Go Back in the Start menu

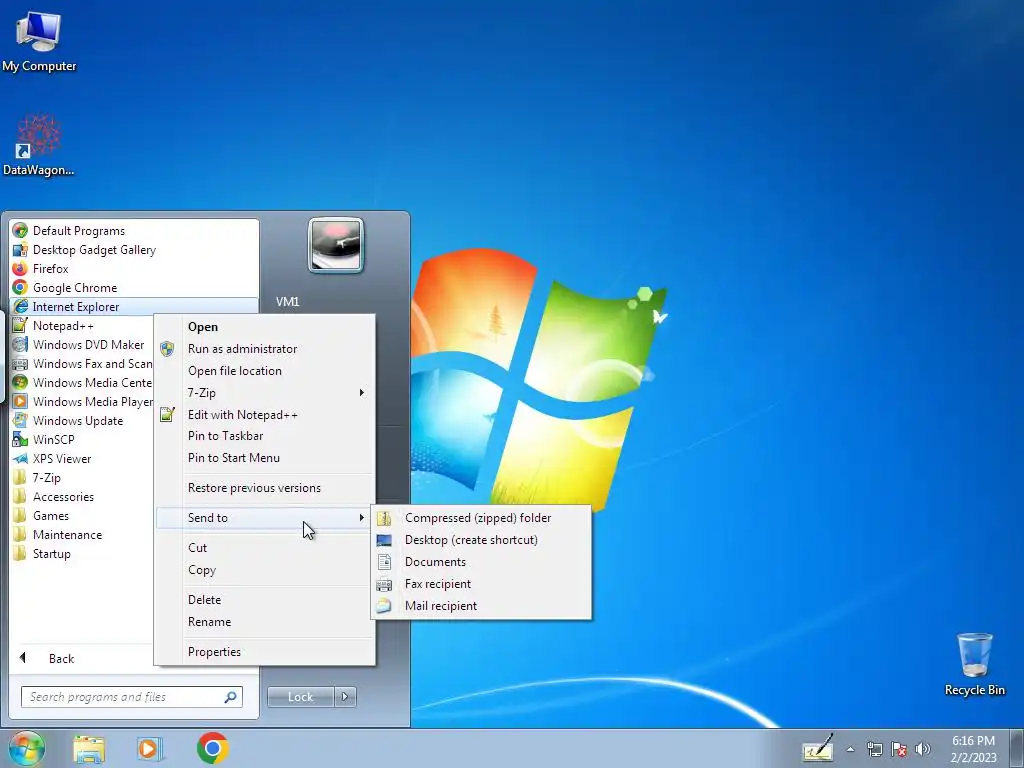click(x=82, y=658)
